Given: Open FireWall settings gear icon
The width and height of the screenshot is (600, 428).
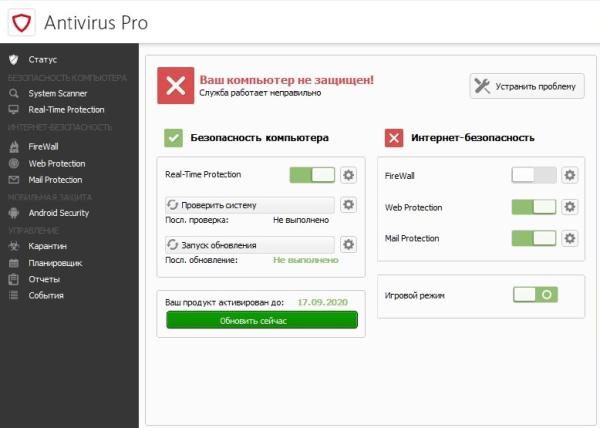Looking at the screenshot, I should coord(569,175).
